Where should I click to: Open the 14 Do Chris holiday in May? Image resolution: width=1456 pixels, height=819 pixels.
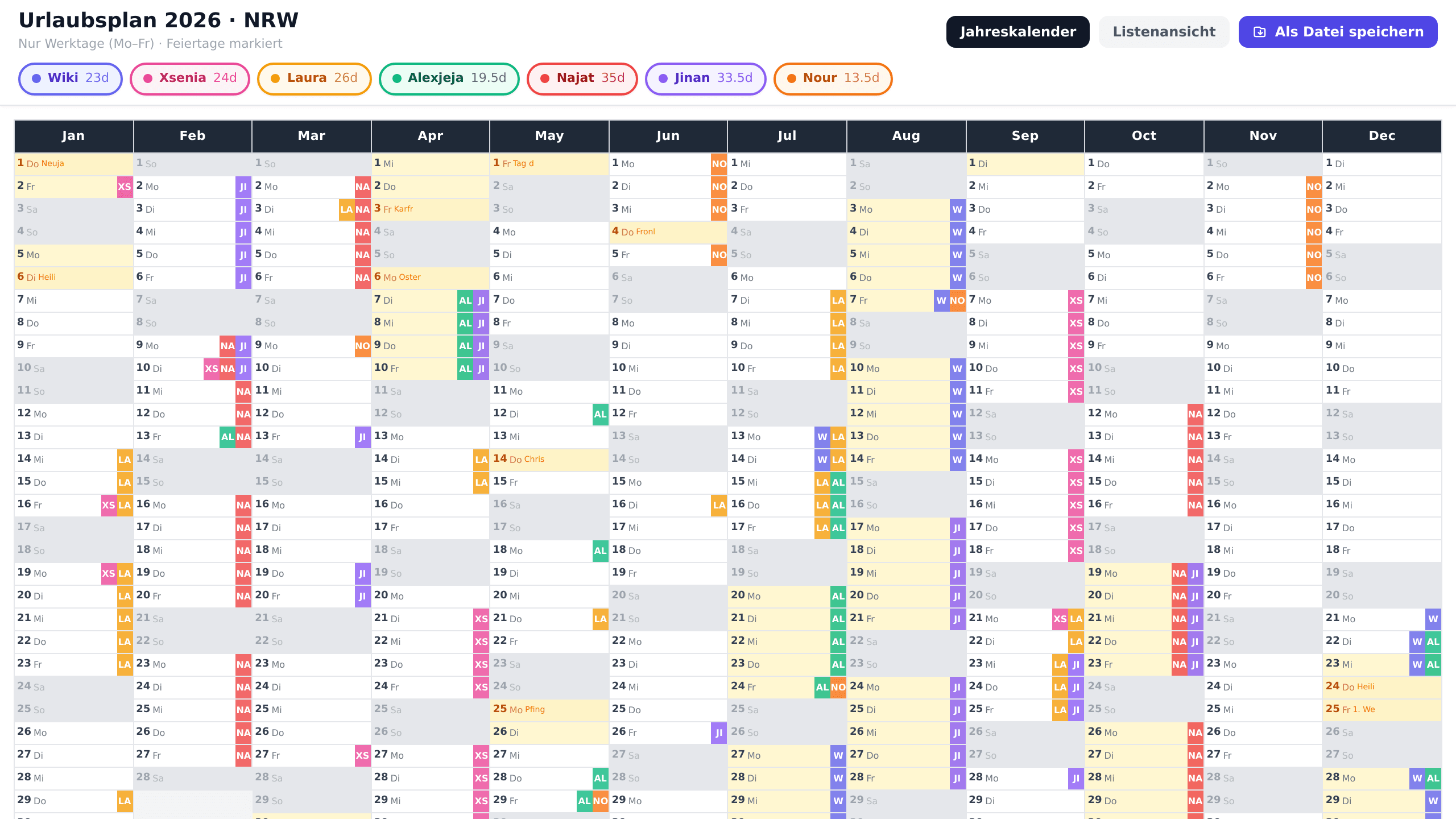[549, 460]
